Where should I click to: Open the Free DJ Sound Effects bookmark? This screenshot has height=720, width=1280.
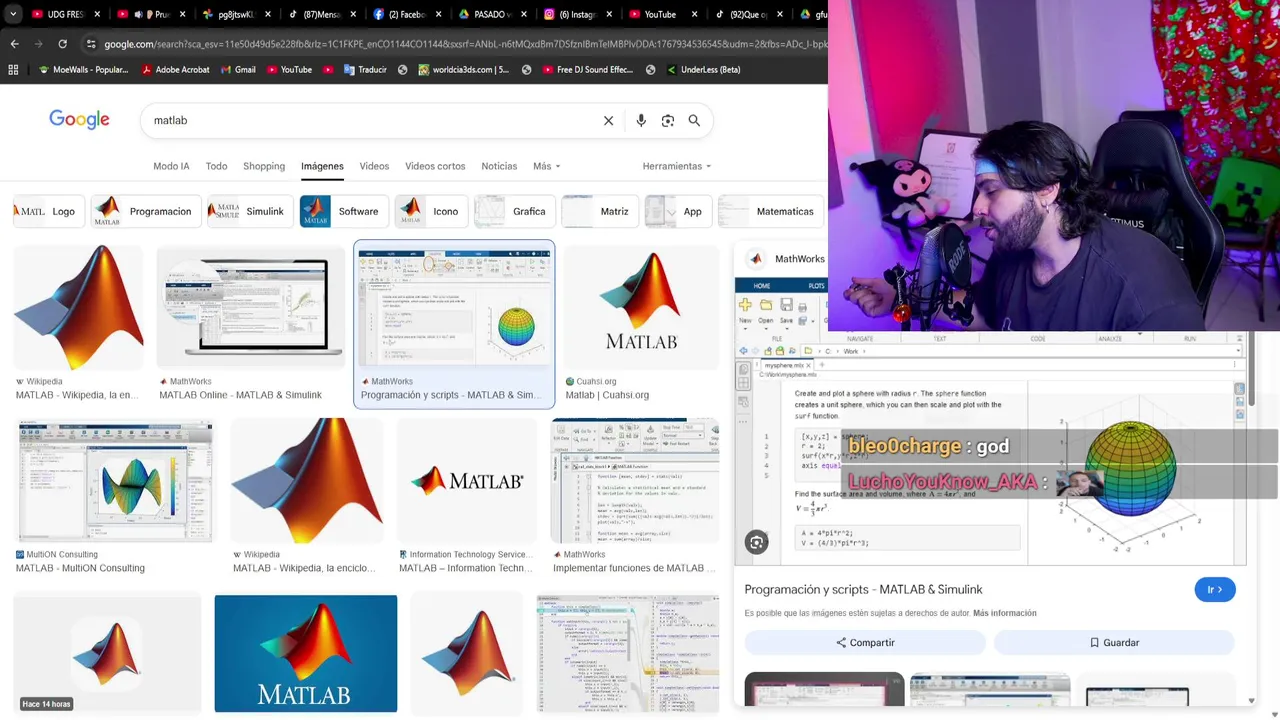588,70
